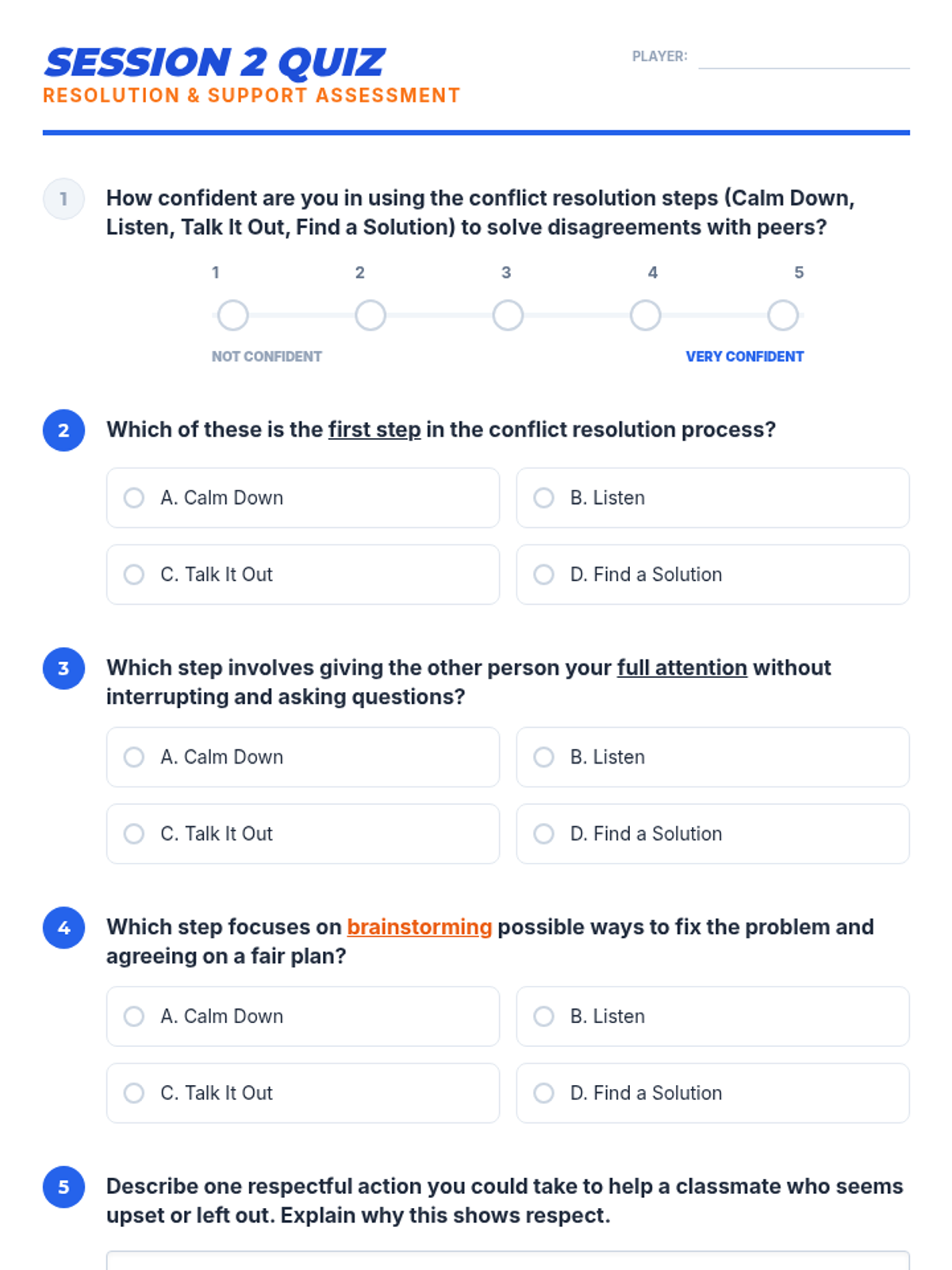Choose confidence level 3 on scale

508,315
